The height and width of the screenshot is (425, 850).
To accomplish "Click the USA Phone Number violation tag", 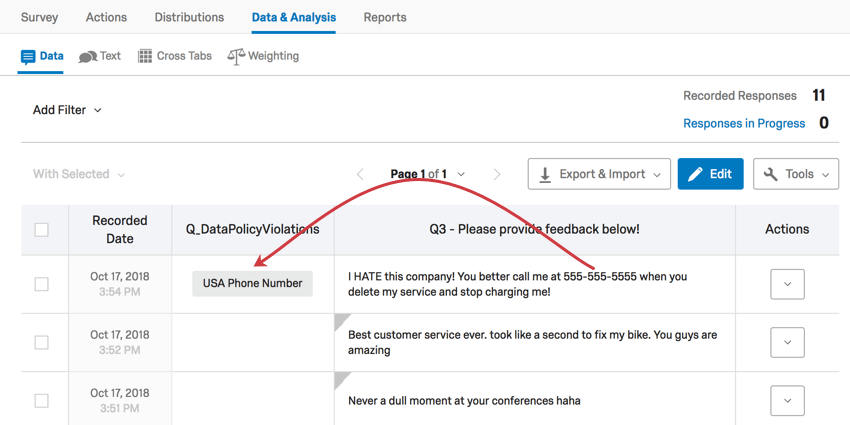I will point(252,283).
